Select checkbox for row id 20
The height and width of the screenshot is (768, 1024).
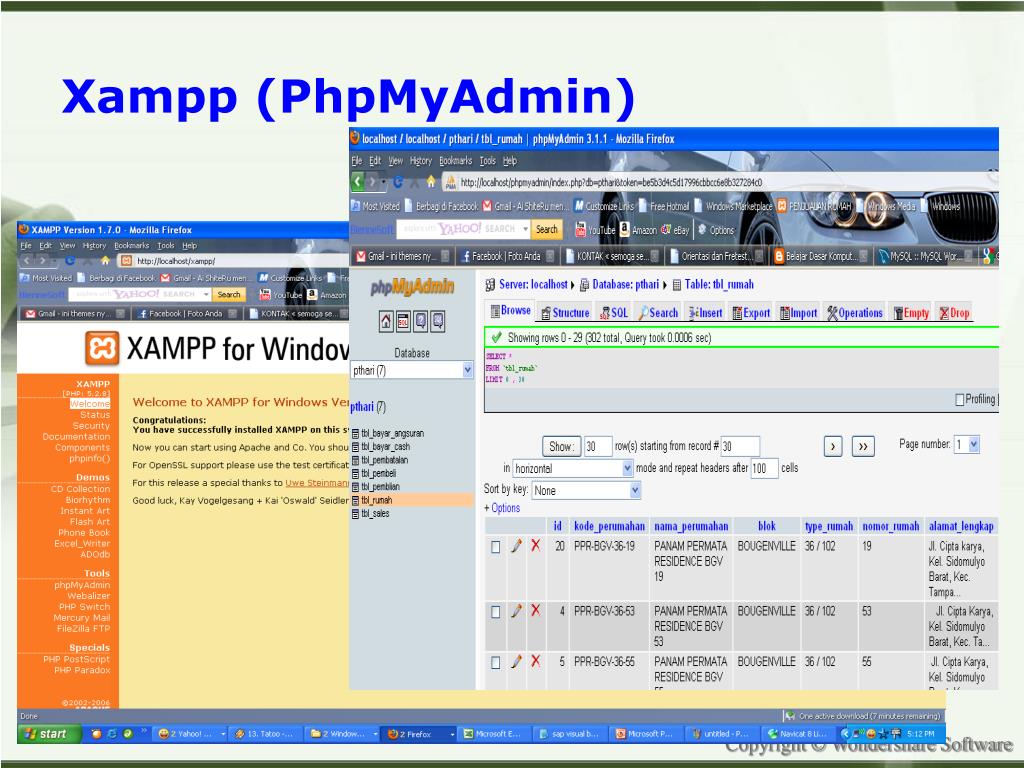click(x=496, y=547)
